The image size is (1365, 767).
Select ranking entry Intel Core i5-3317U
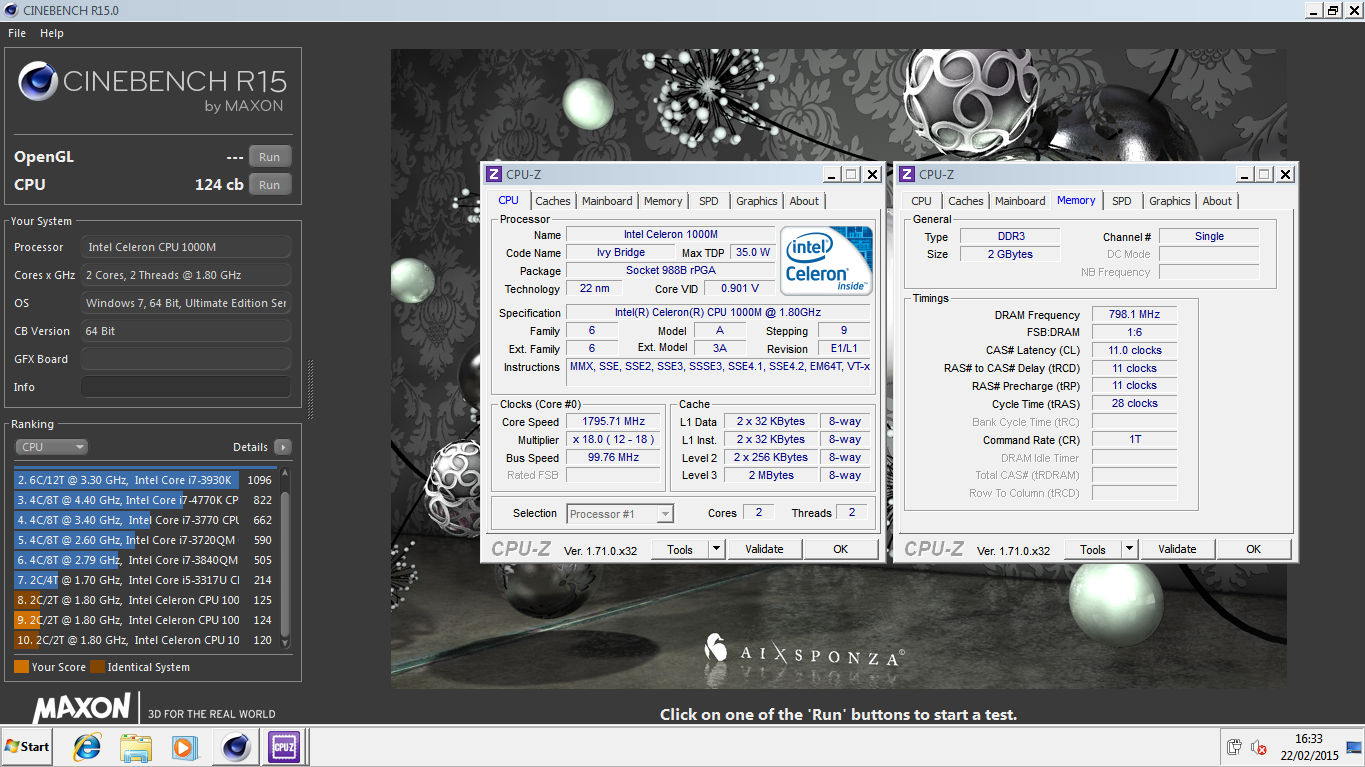point(144,580)
